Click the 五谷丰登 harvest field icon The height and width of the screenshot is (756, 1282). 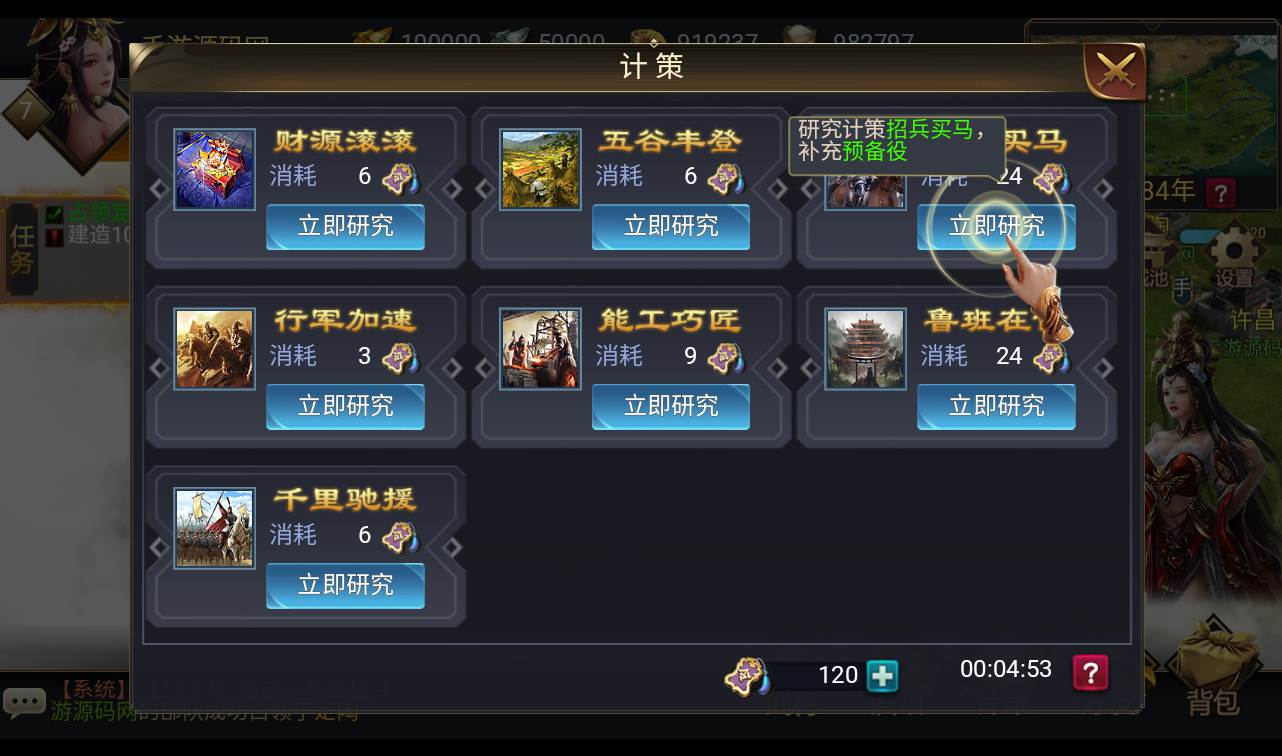click(x=540, y=169)
